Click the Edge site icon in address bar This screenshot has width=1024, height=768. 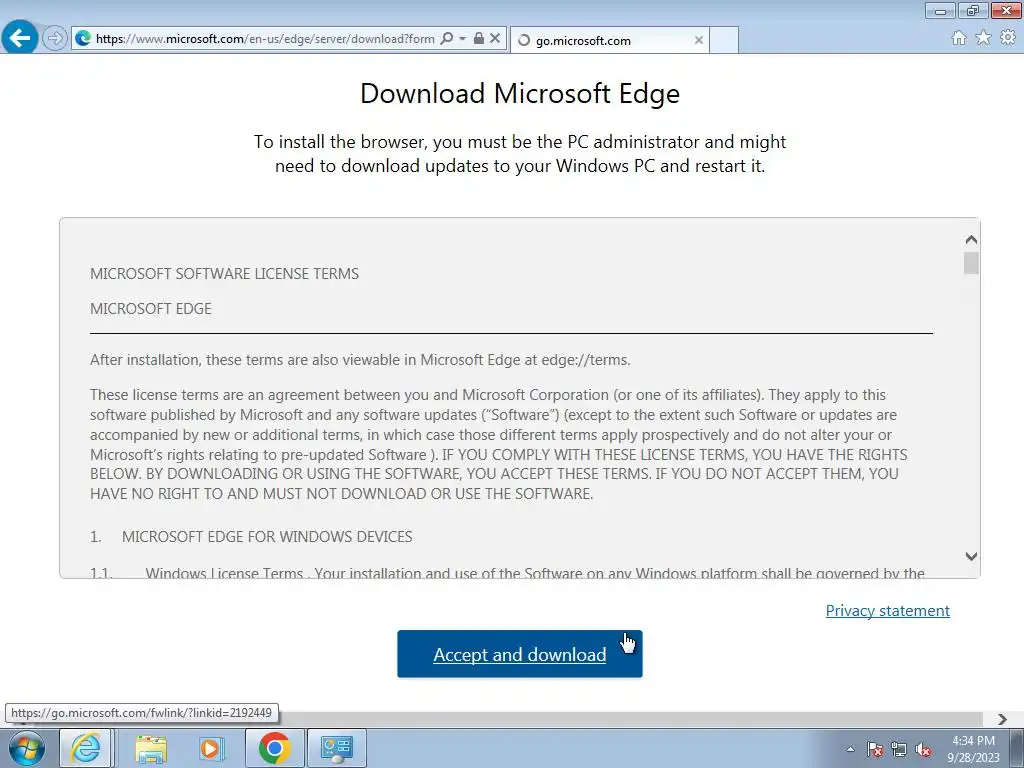pyautogui.click(x=83, y=39)
